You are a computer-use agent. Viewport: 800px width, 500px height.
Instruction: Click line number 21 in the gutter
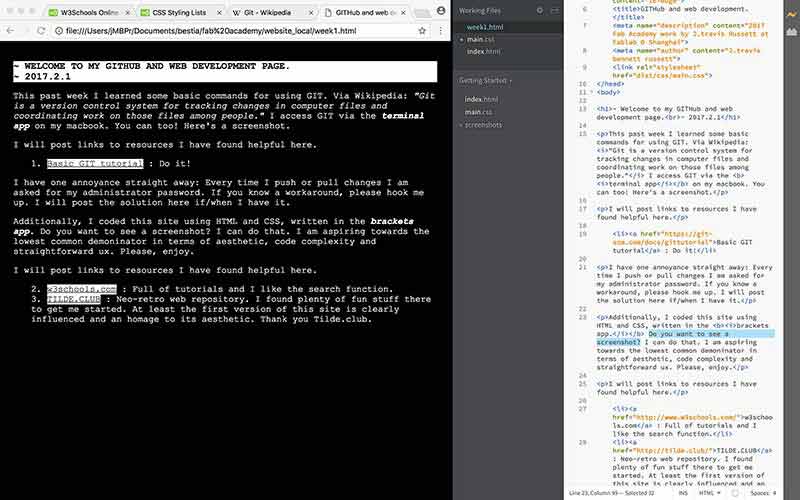(583, 267)
